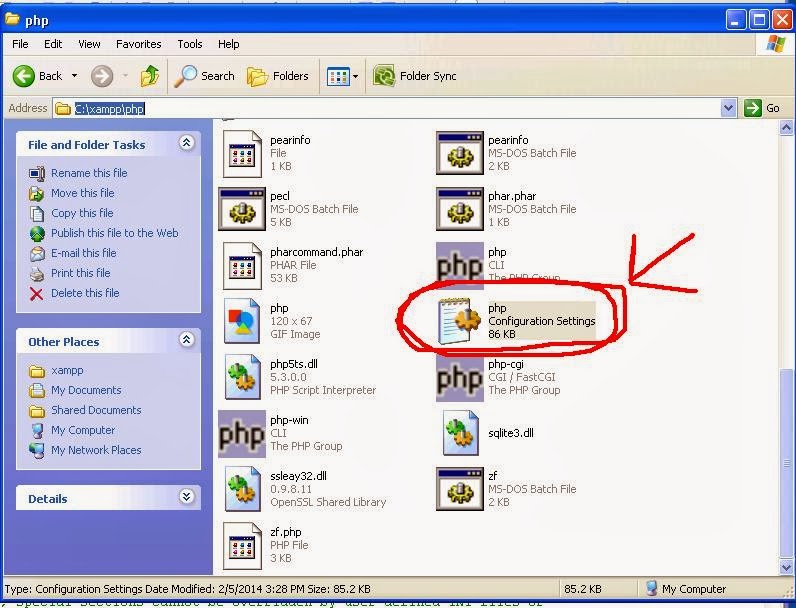Viewport: 796px width, 608px height.
Task: Select sqlite3.dll file icon
Action: pyautogui.click(x=460, y=433)
